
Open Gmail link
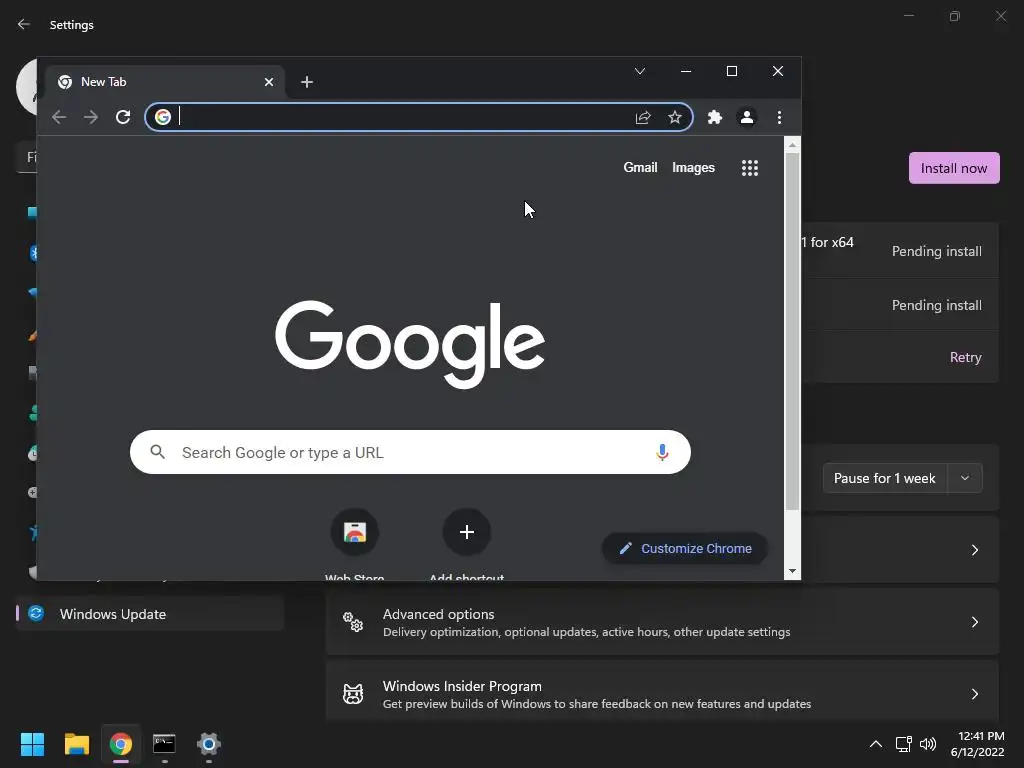pos(640,168)
